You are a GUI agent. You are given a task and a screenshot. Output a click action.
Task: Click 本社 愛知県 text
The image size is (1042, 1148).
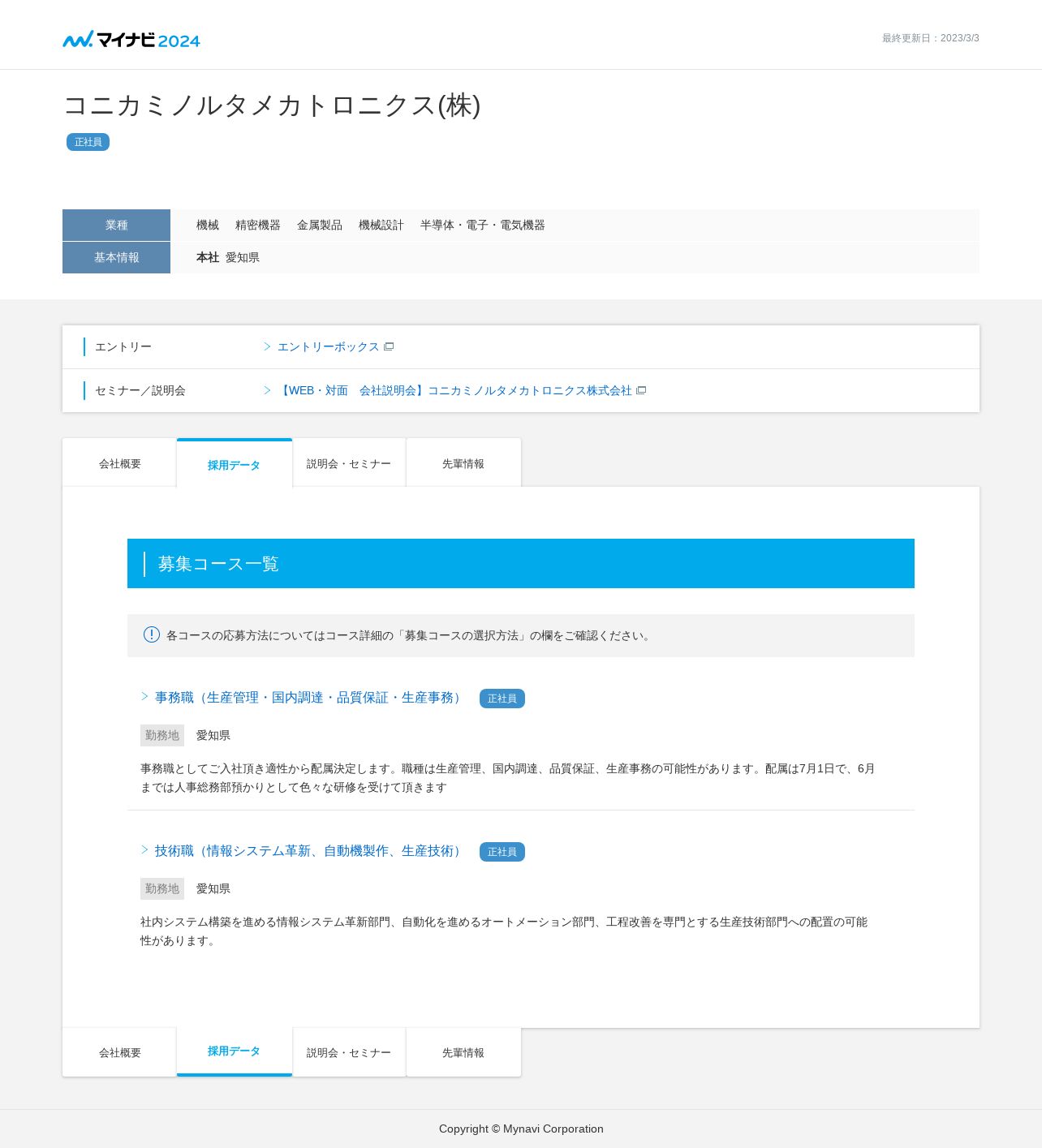click(x=228, y=257)
